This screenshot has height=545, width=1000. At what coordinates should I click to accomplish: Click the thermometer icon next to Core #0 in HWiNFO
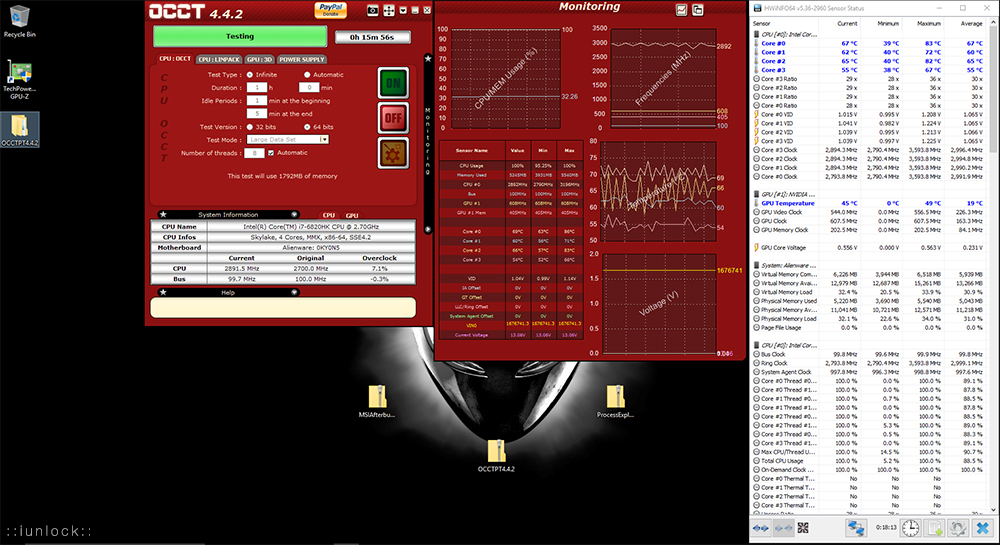[x=756, y=43]
